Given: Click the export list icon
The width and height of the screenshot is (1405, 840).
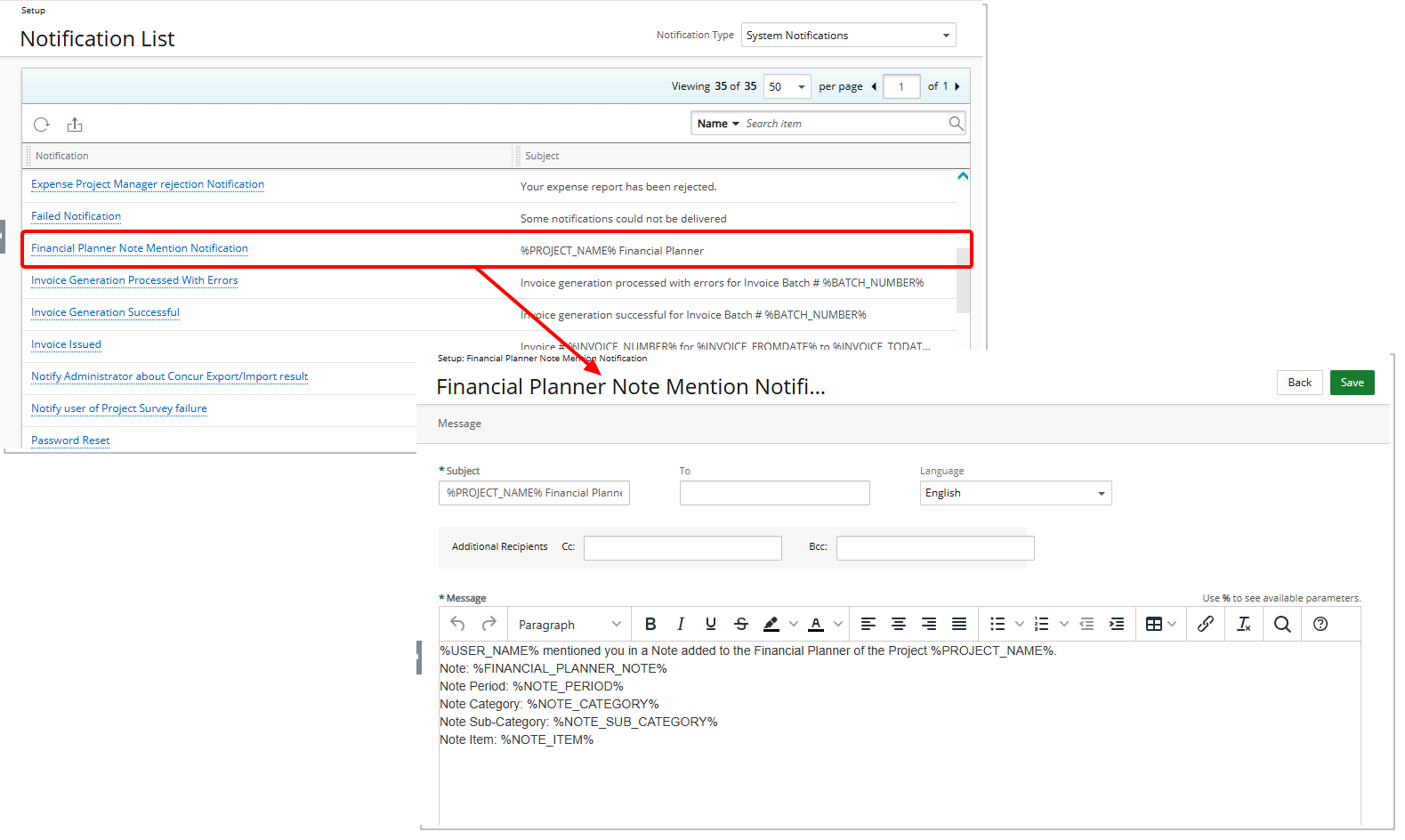Looking at the screenshot, I should point(75,125).
